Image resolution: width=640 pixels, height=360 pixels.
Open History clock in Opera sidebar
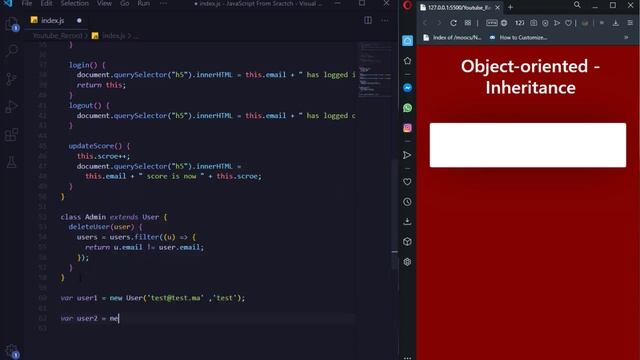[407, 202]
